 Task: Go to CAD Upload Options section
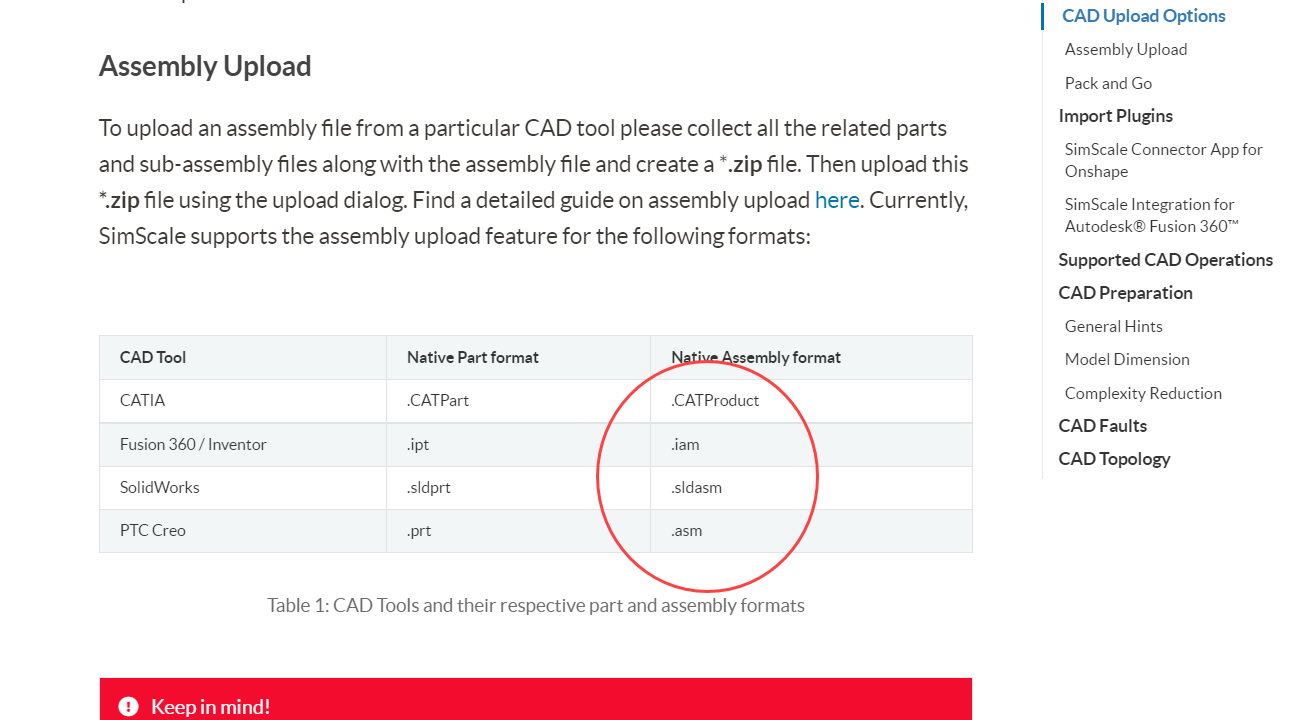(x=1143, y=16)
